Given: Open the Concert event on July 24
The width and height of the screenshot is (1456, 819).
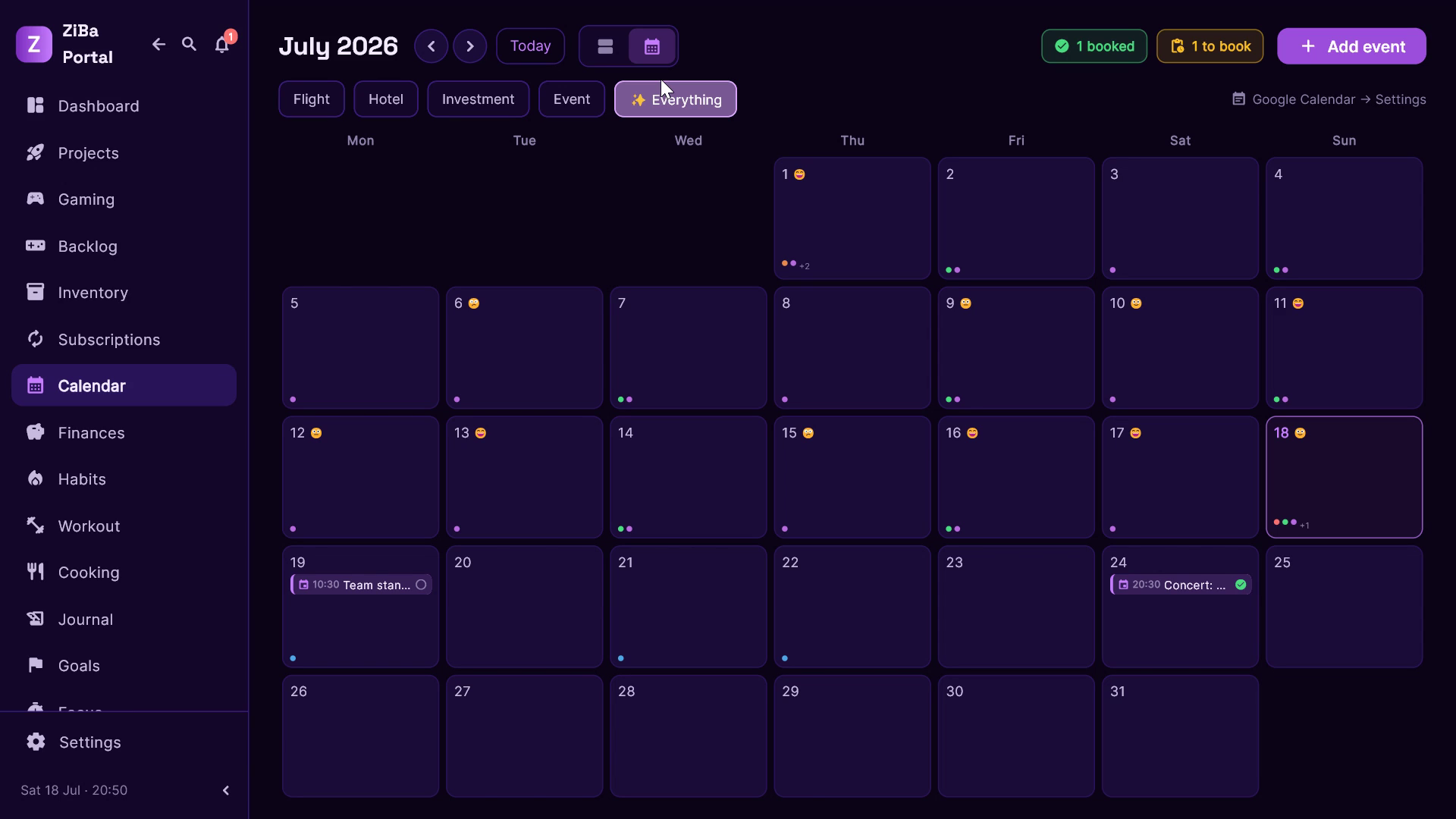Looking at the screenshot, I should point(1181,585).
